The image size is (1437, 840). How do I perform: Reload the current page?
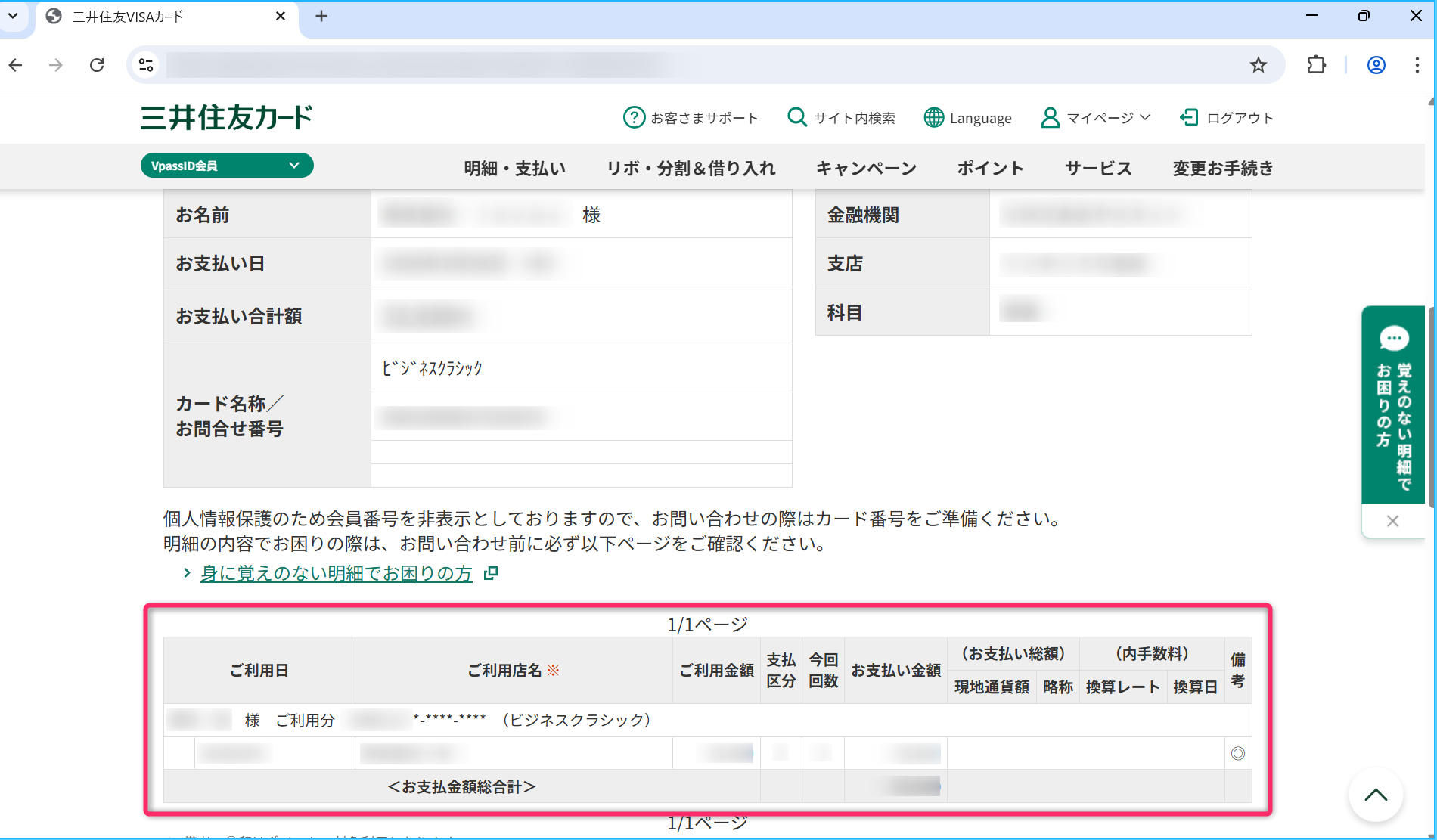point(97,65)
